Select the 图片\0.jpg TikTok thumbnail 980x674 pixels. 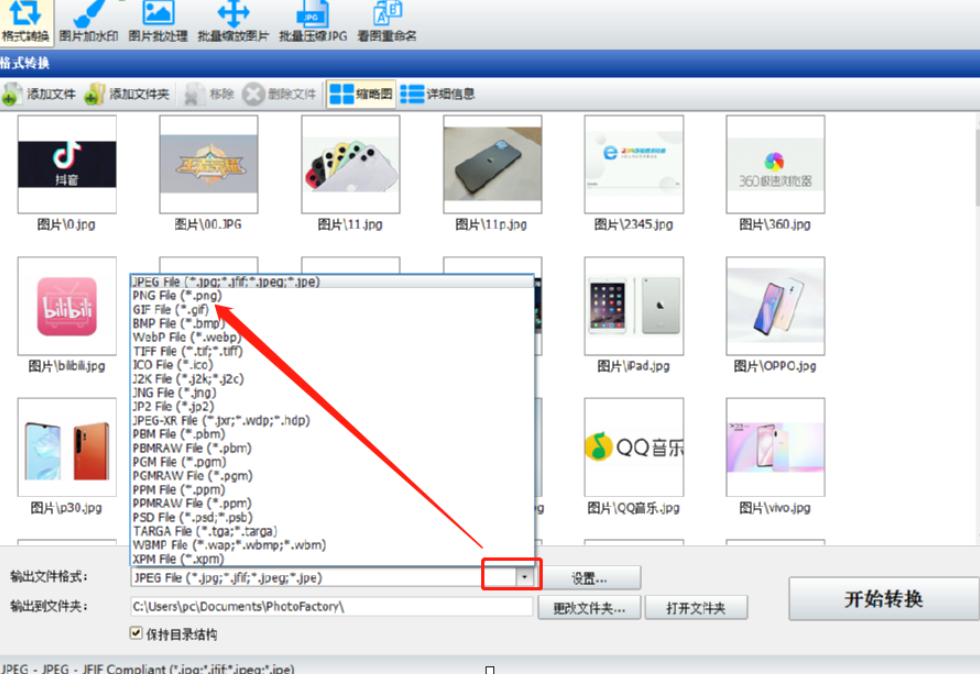pos(67,164)
